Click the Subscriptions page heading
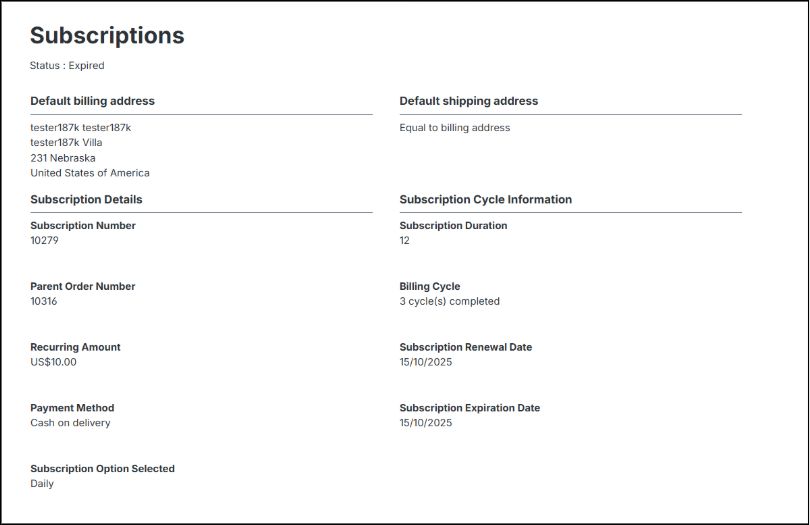810x525 pixels. [x=107, y=35]
